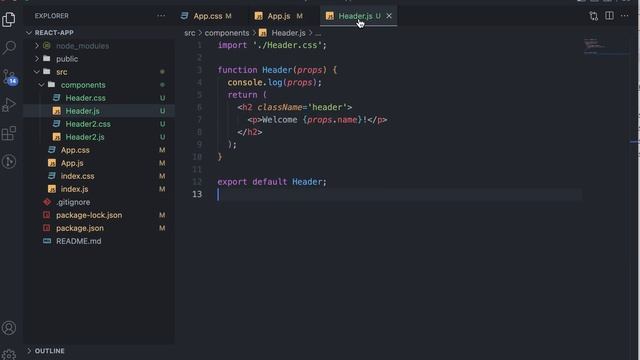The width and height of the screenshot is (640, 360).
Task: Open the Search view in activity bar
Action: [x=9, y=47]
